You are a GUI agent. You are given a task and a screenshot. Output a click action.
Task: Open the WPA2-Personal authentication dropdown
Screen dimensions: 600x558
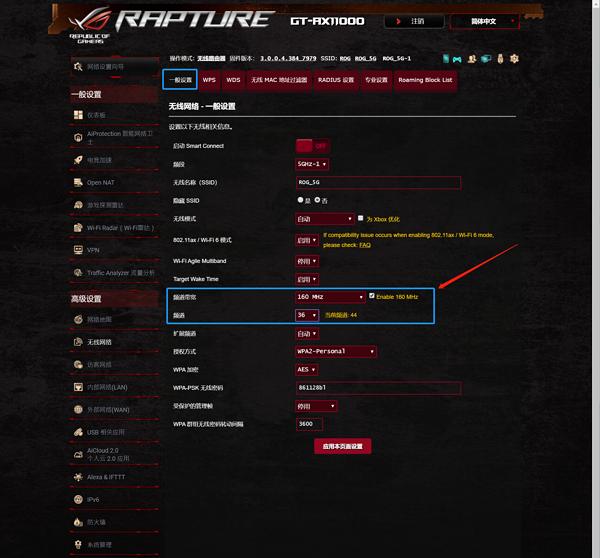pos(336,351)
